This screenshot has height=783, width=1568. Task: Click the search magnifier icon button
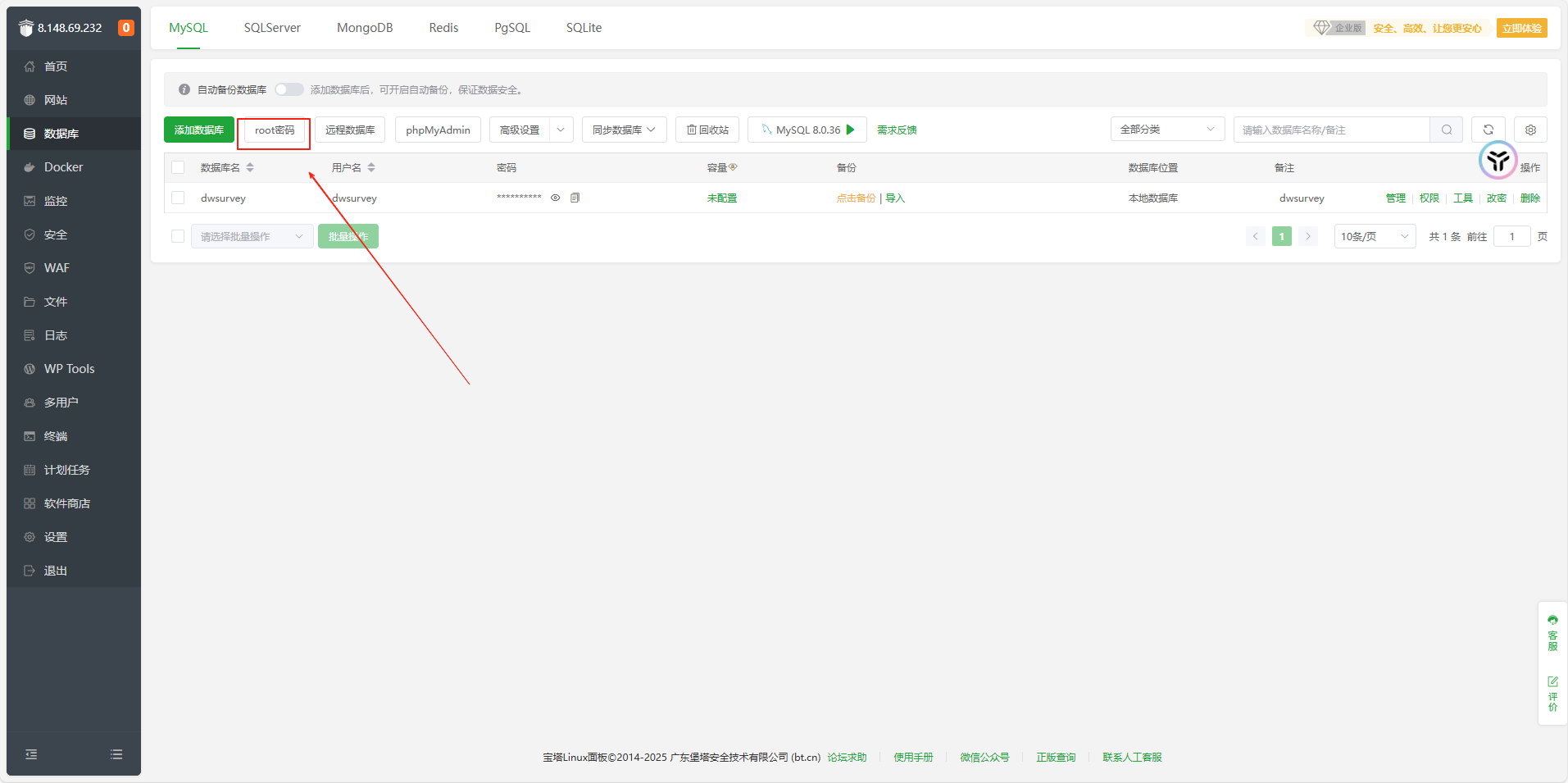click(x=1446, y=130)
